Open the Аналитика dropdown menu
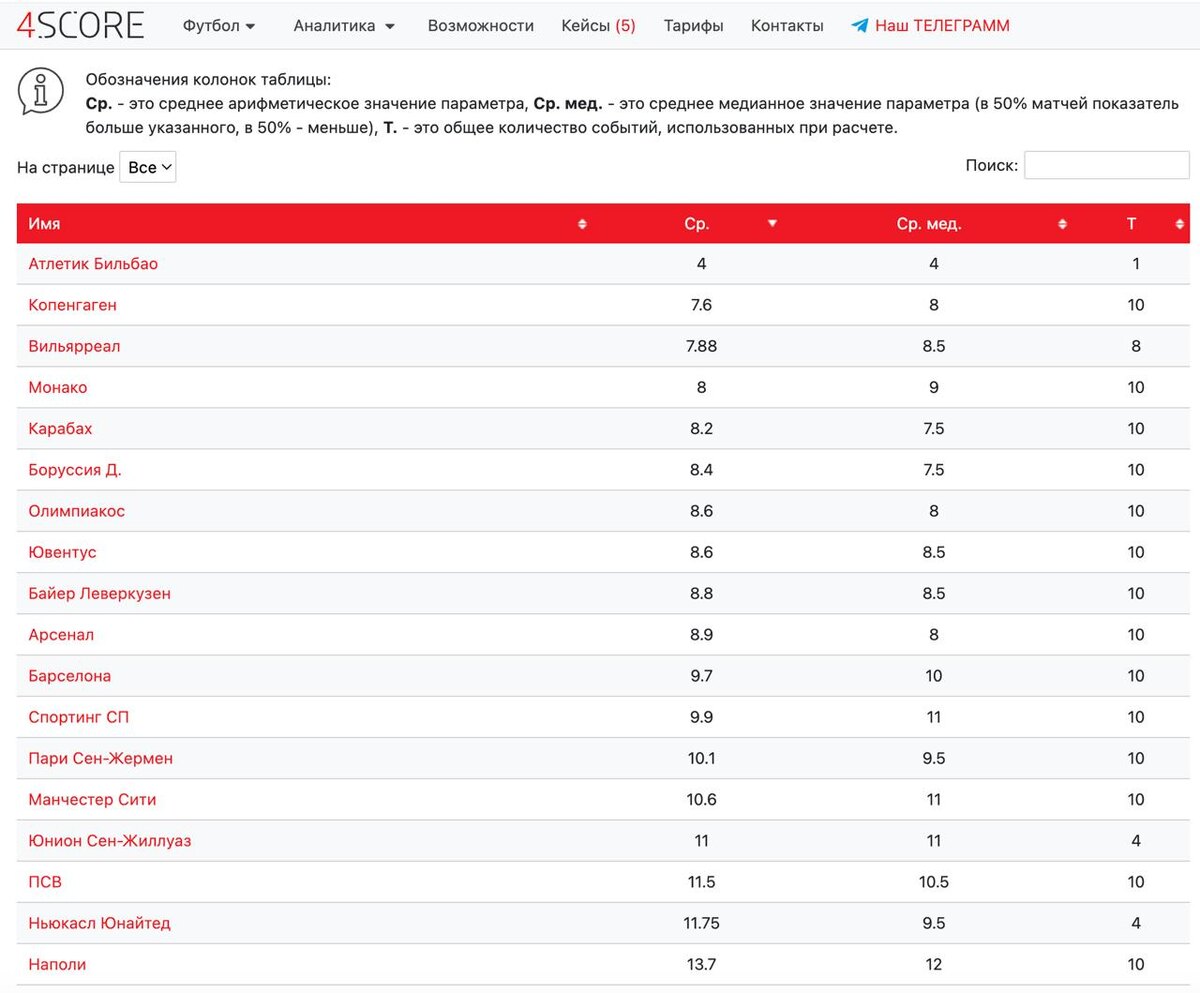This screenshot has height=993, width=1200. [x=344, y=26]
